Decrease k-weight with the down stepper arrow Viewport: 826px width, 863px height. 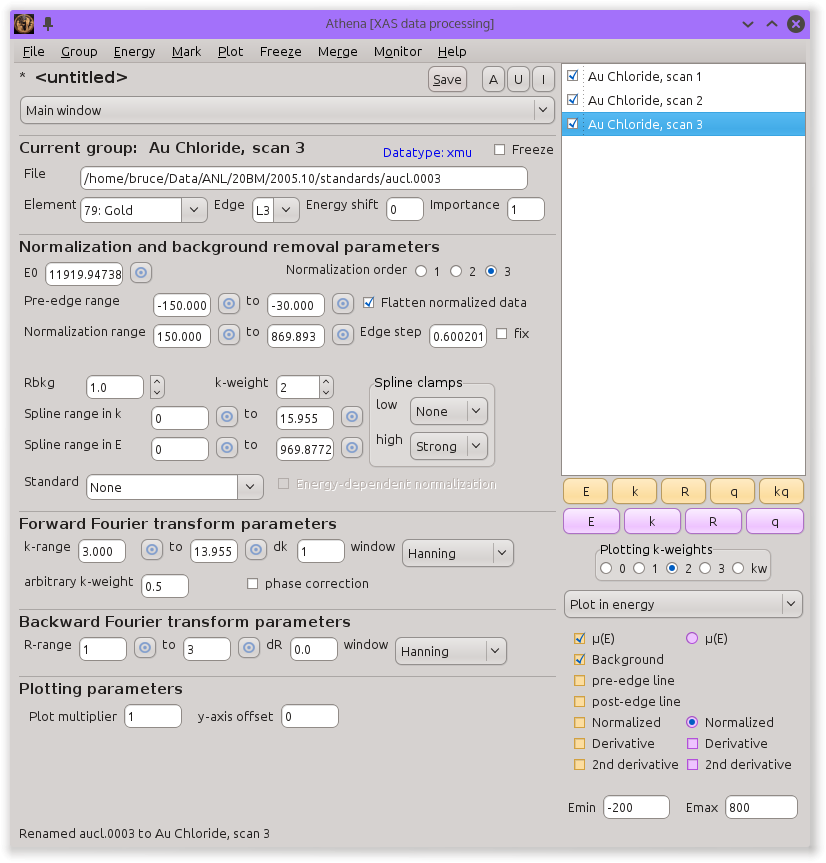pos(326,392)
